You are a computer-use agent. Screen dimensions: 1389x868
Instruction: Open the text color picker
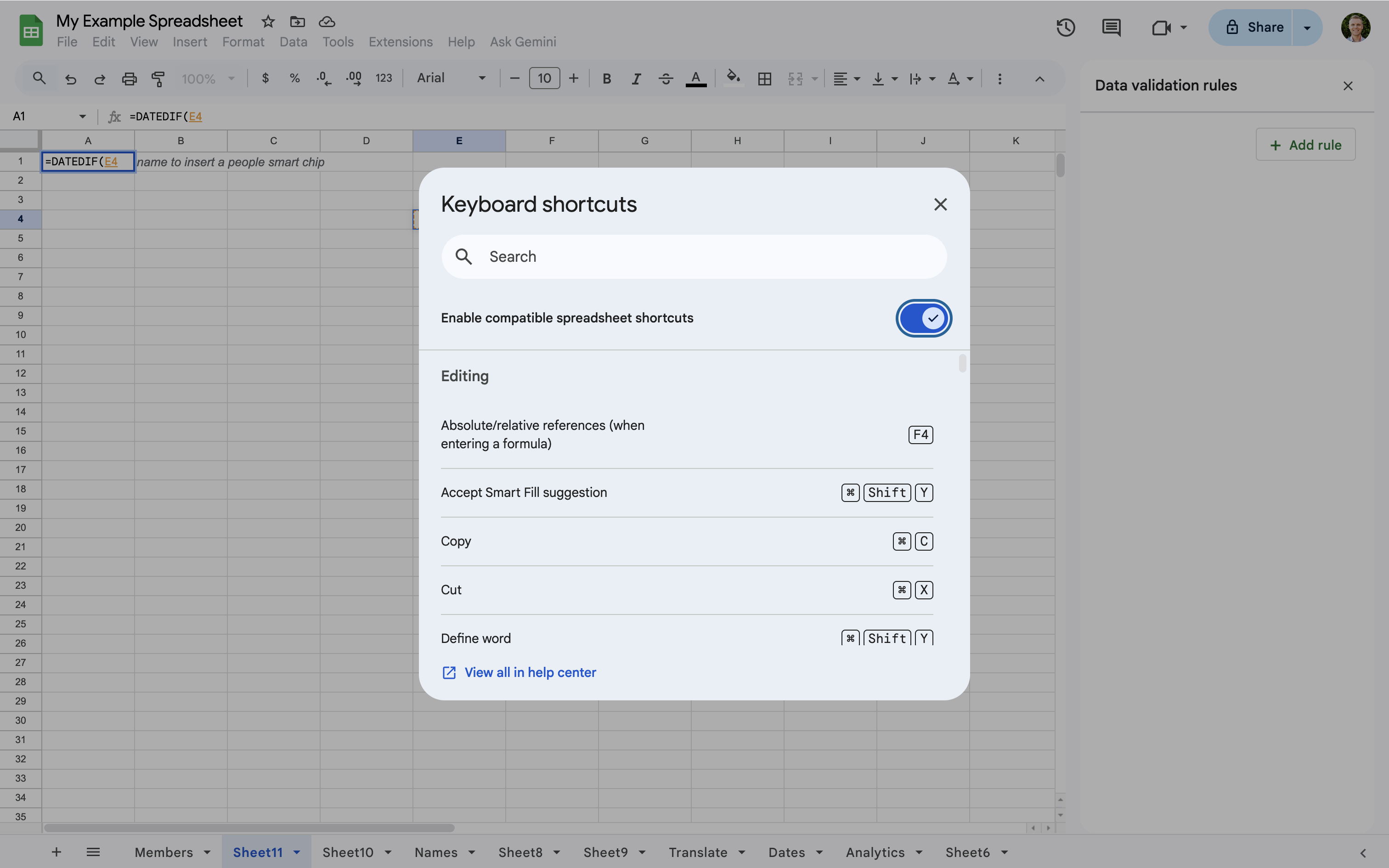coord(695,79)
